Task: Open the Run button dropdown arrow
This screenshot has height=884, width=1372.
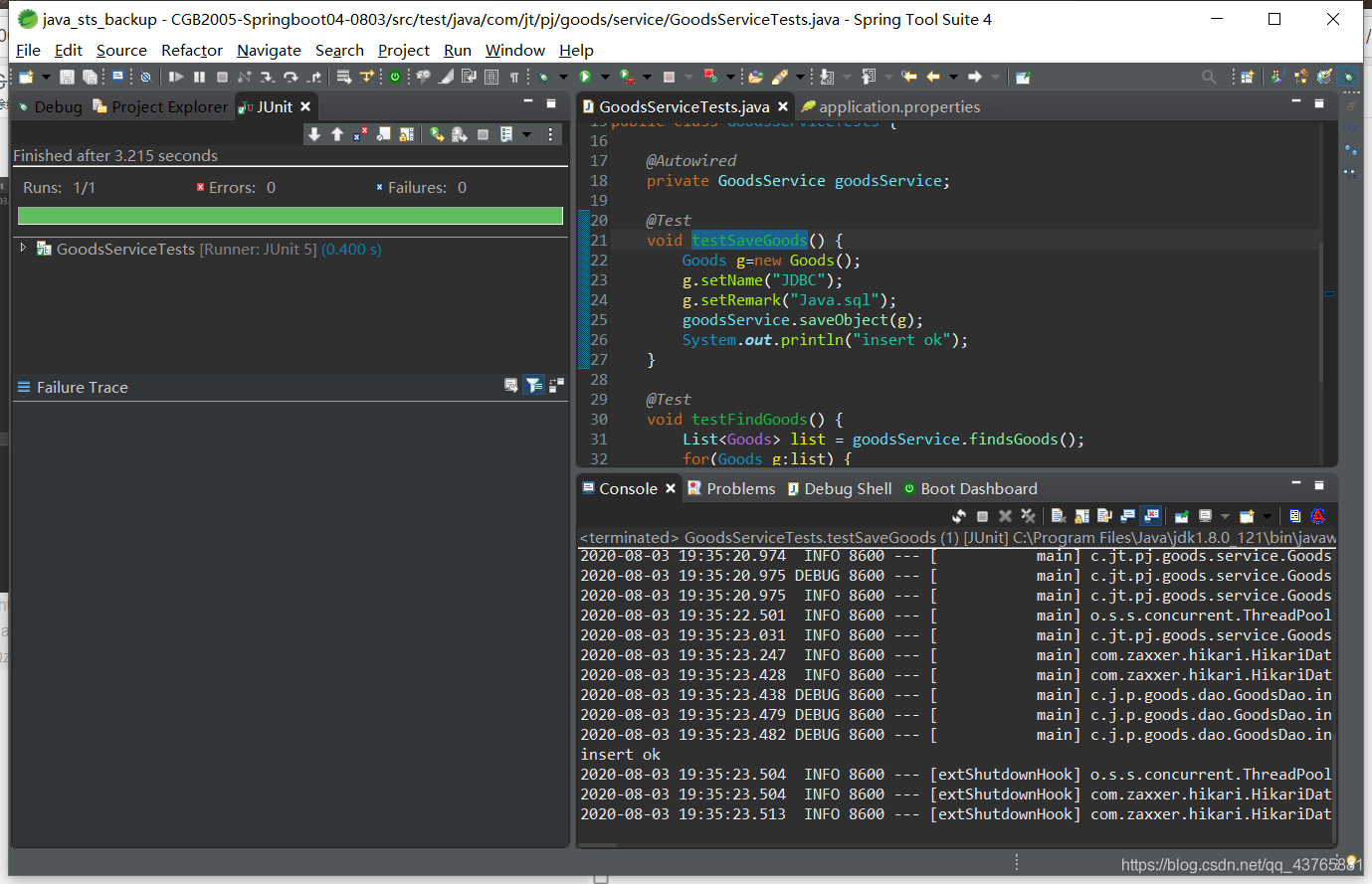Action: point(605,77)
